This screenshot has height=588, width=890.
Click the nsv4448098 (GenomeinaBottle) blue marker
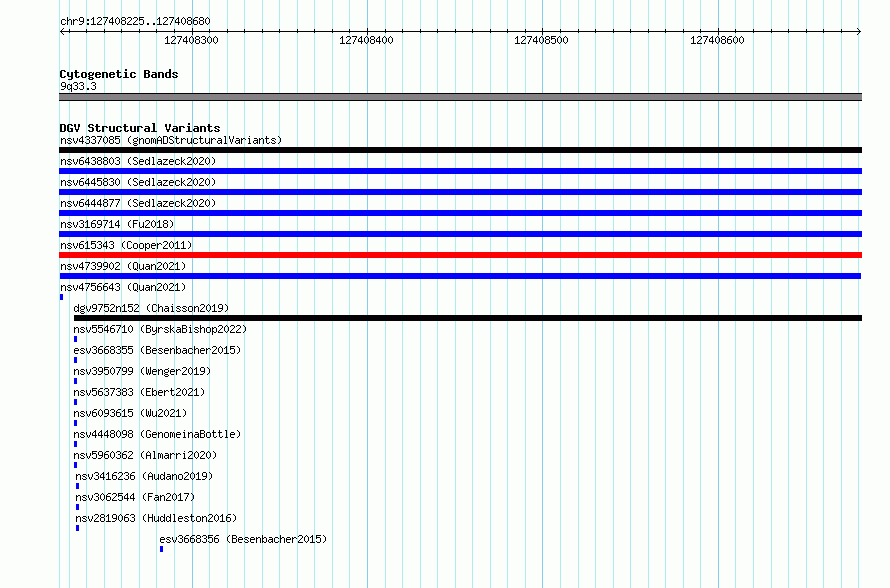pos(75,444)
